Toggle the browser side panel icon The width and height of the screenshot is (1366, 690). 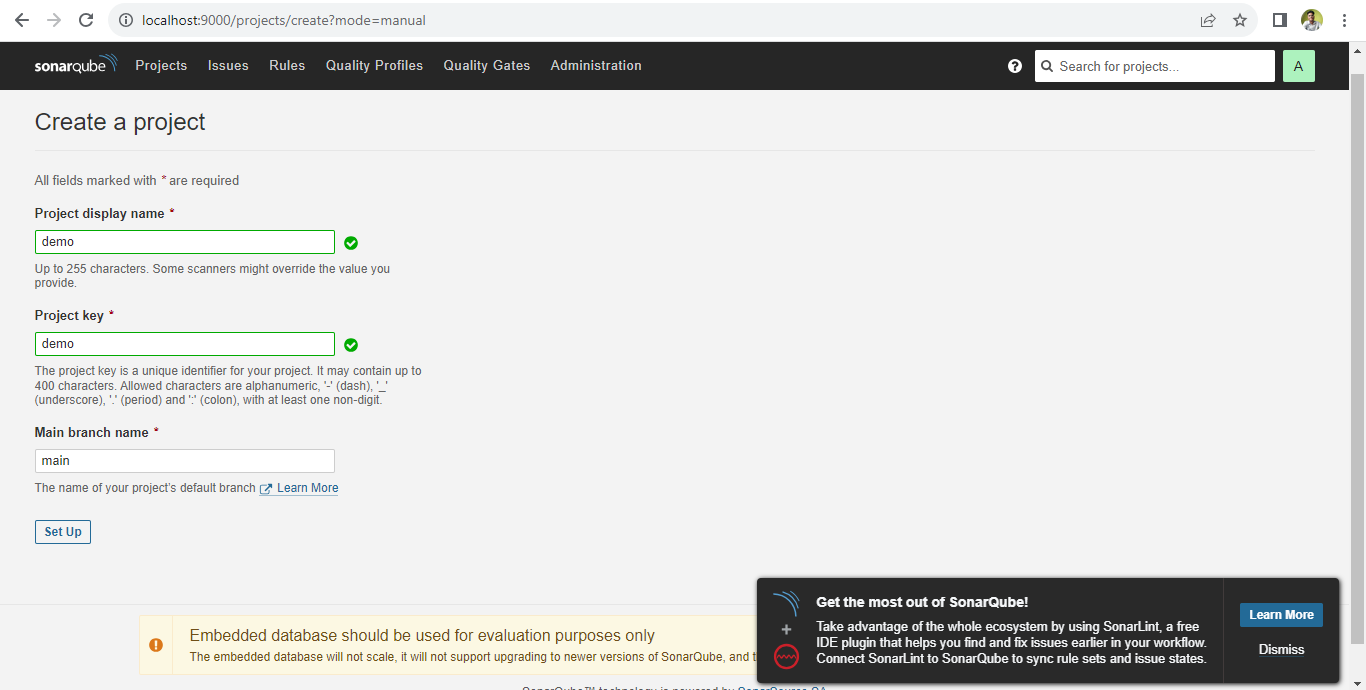pos(1279,20)
